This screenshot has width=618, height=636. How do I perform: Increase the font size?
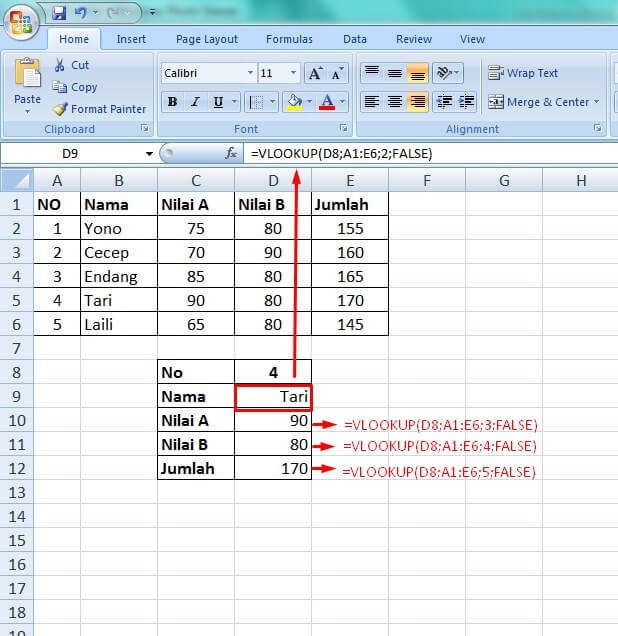(315, 73)
